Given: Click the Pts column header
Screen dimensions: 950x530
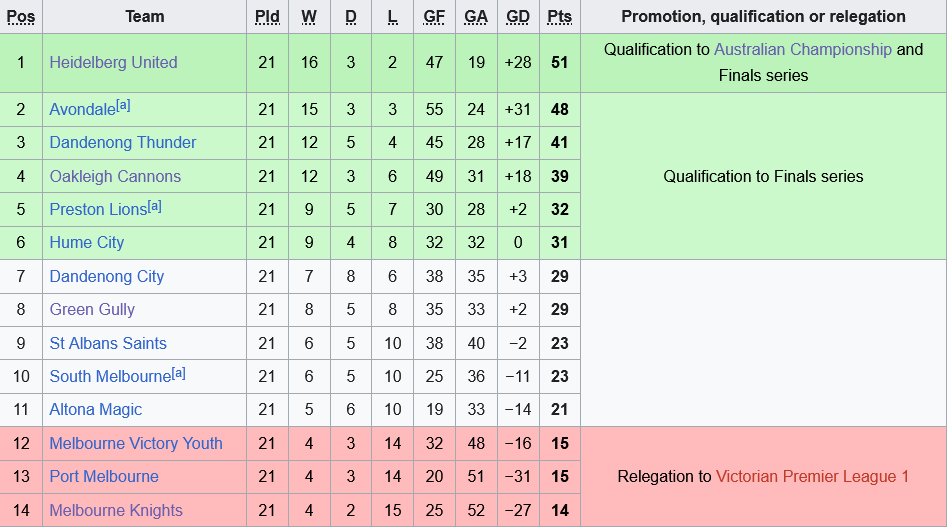Looking at the screenshot, I should point(559,16).
